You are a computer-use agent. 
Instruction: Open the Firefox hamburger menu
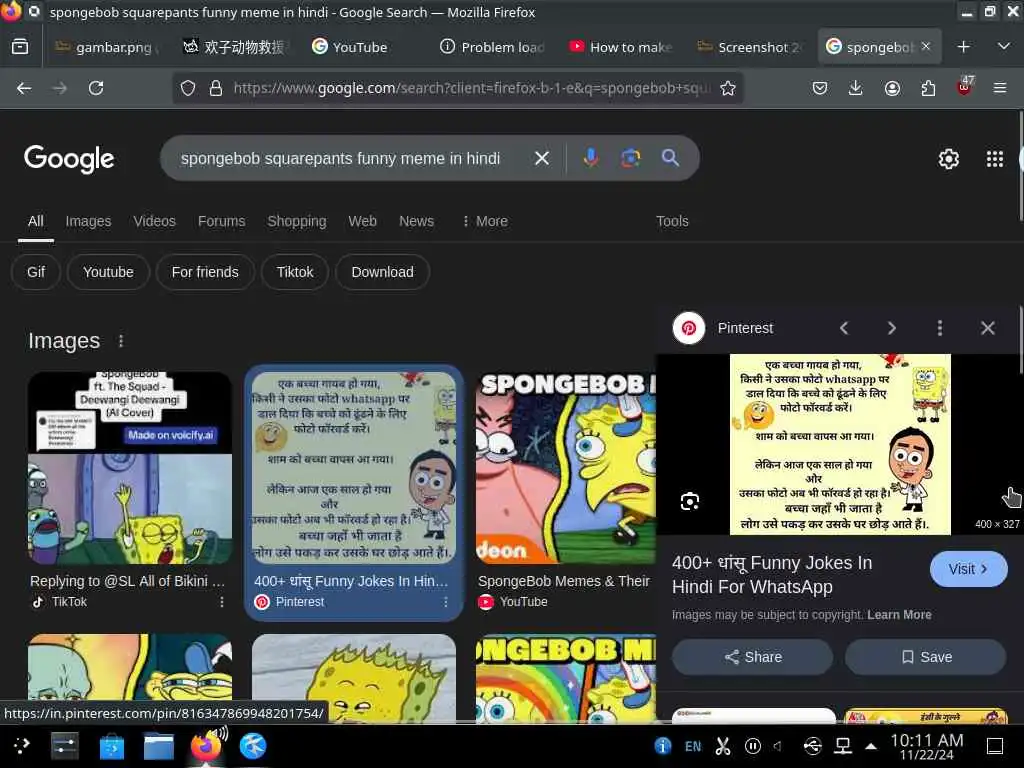[x=1000, y=88]
